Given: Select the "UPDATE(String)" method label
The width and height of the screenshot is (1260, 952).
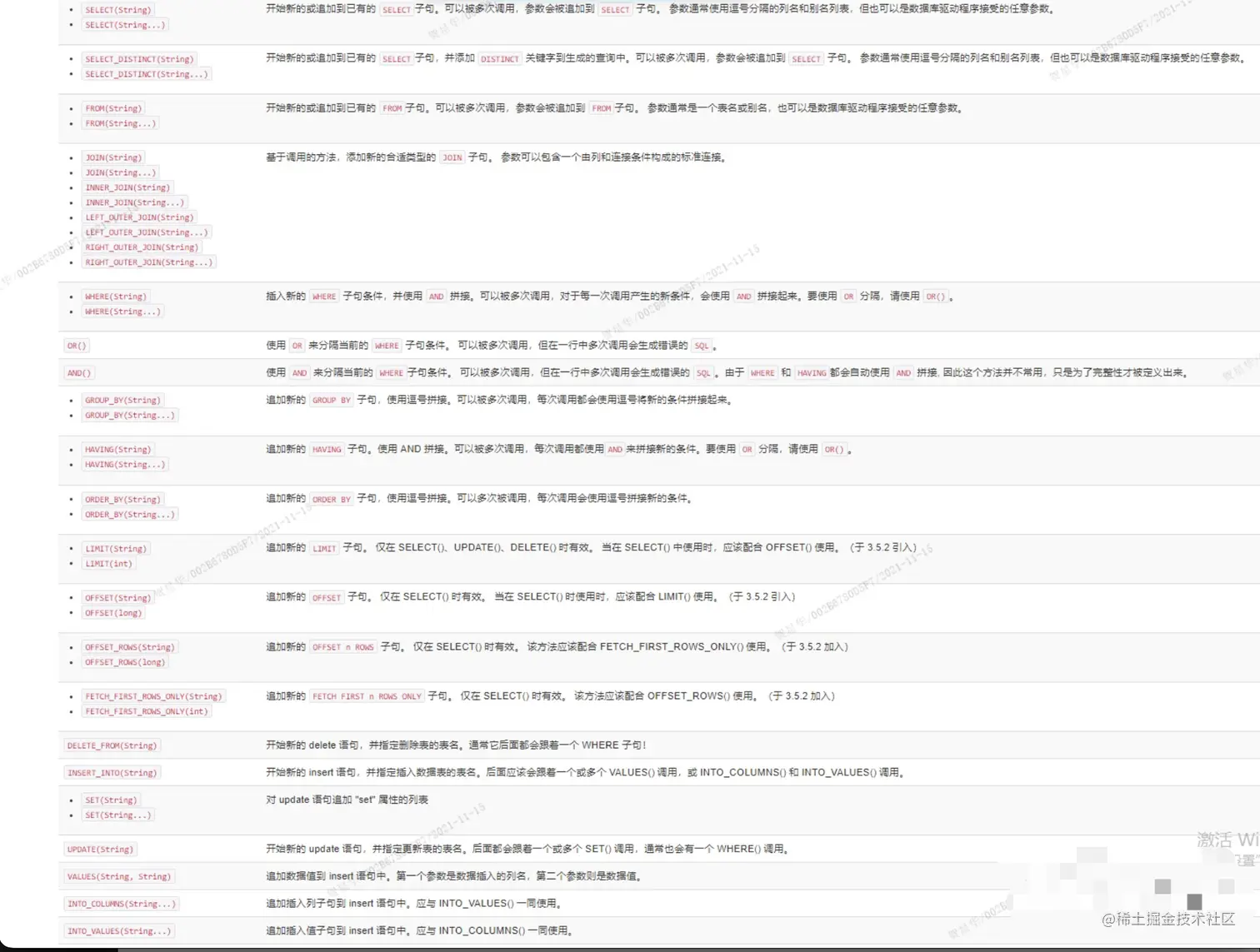Looking at the screenshot, I should [x=100, y=850].
